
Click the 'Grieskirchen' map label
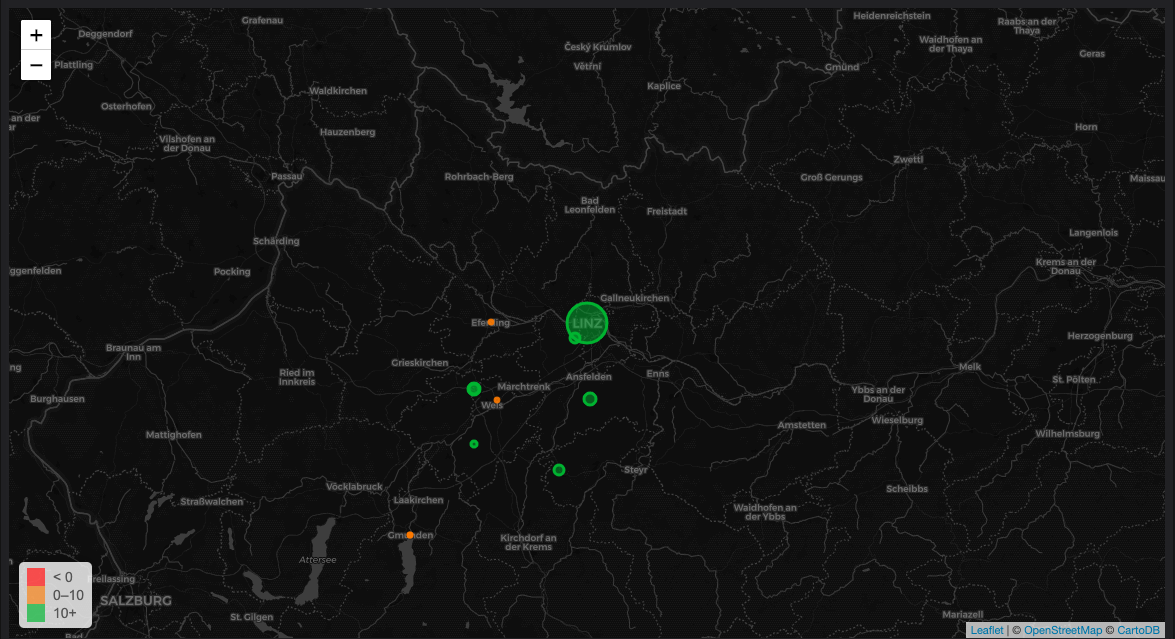[420, 363]
